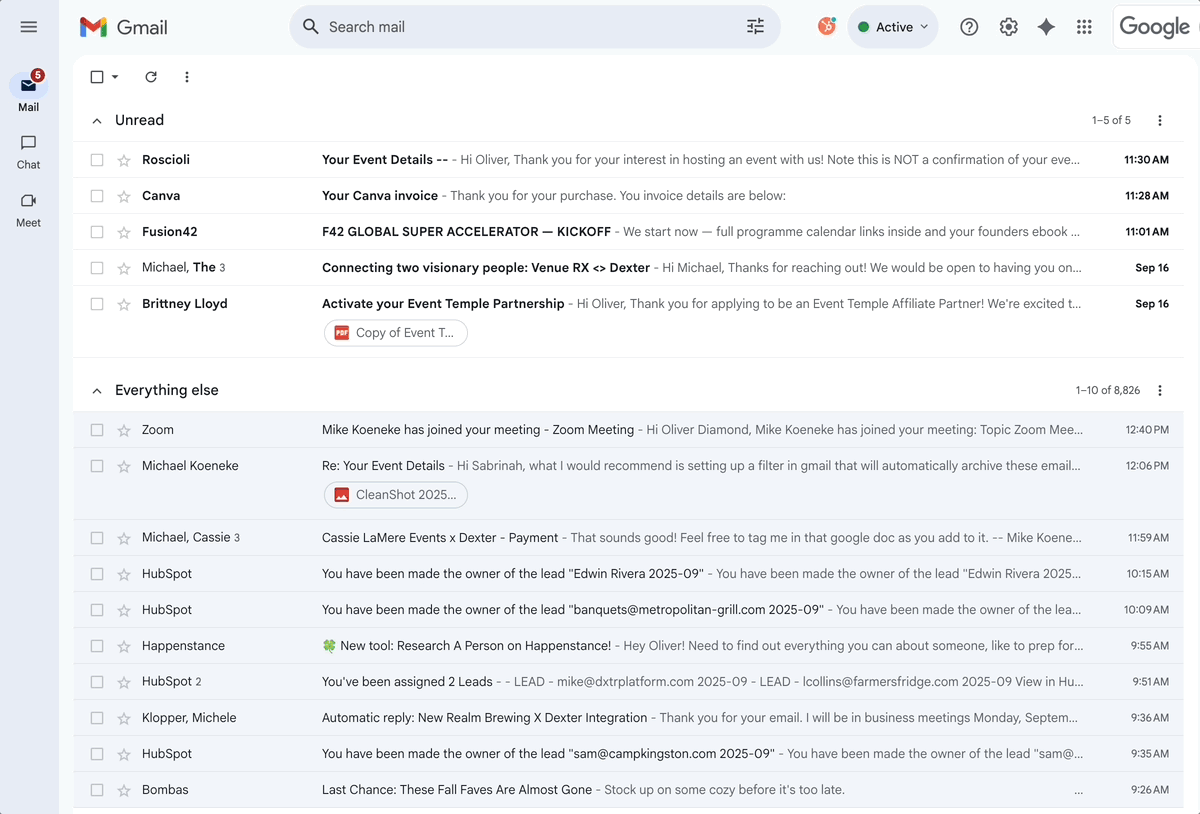Collapse the Unread section

coord(97,120)
